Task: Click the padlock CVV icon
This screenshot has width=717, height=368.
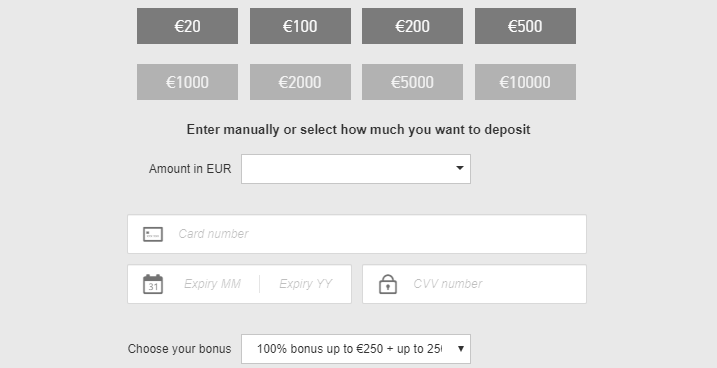Action: coord(388,284)
